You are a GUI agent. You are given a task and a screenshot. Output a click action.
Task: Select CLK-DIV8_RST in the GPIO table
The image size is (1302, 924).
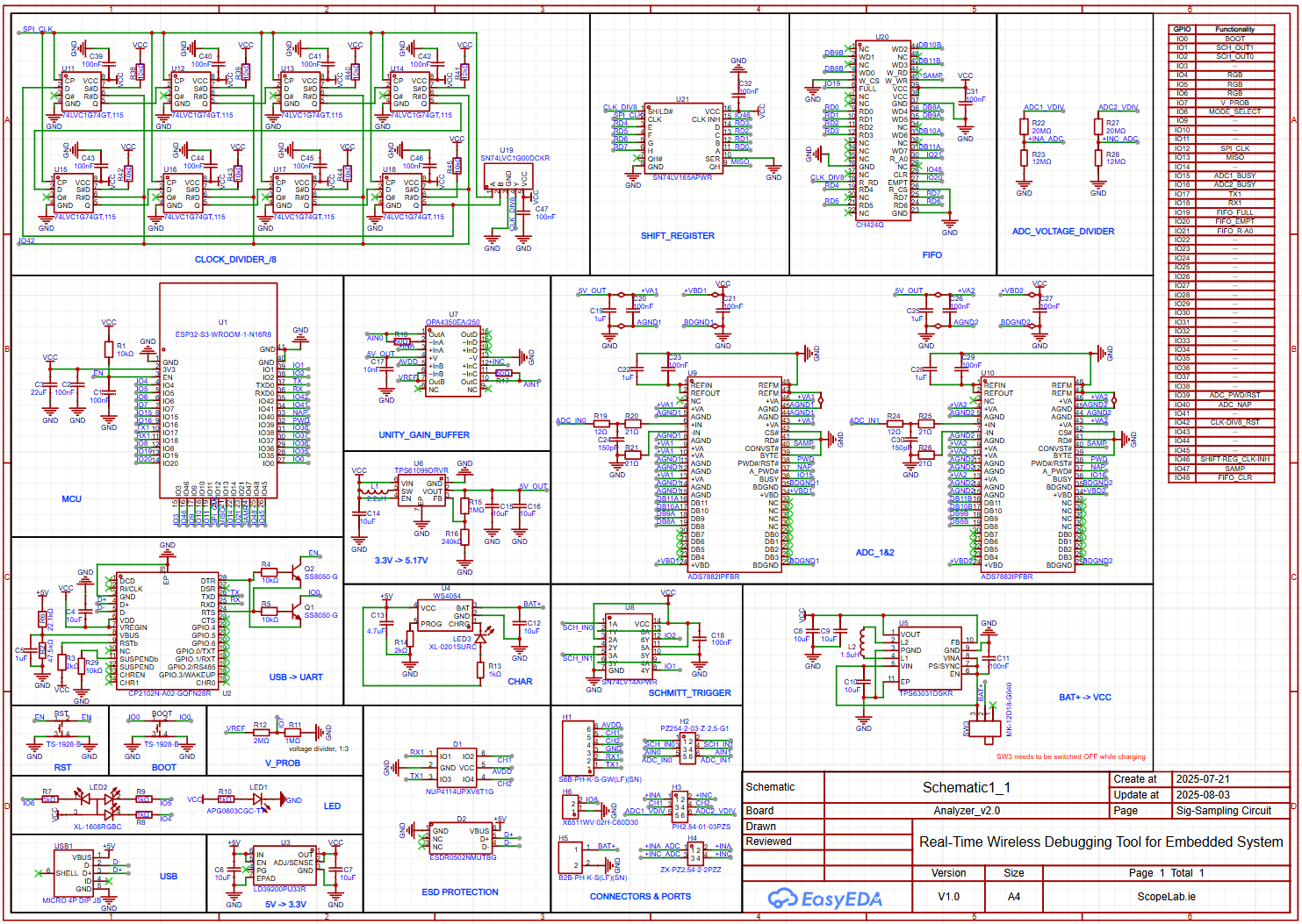point(1235,423)
